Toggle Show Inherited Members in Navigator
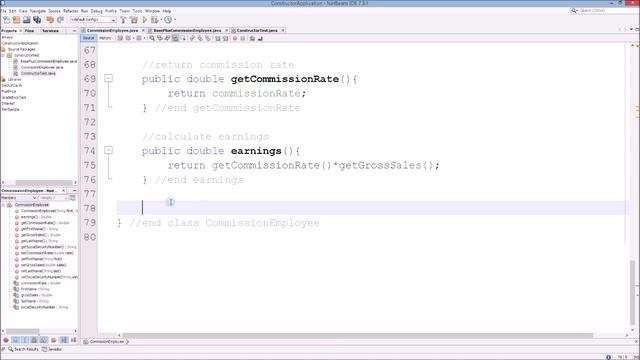The image size is (640, 360). coord(6,340)
